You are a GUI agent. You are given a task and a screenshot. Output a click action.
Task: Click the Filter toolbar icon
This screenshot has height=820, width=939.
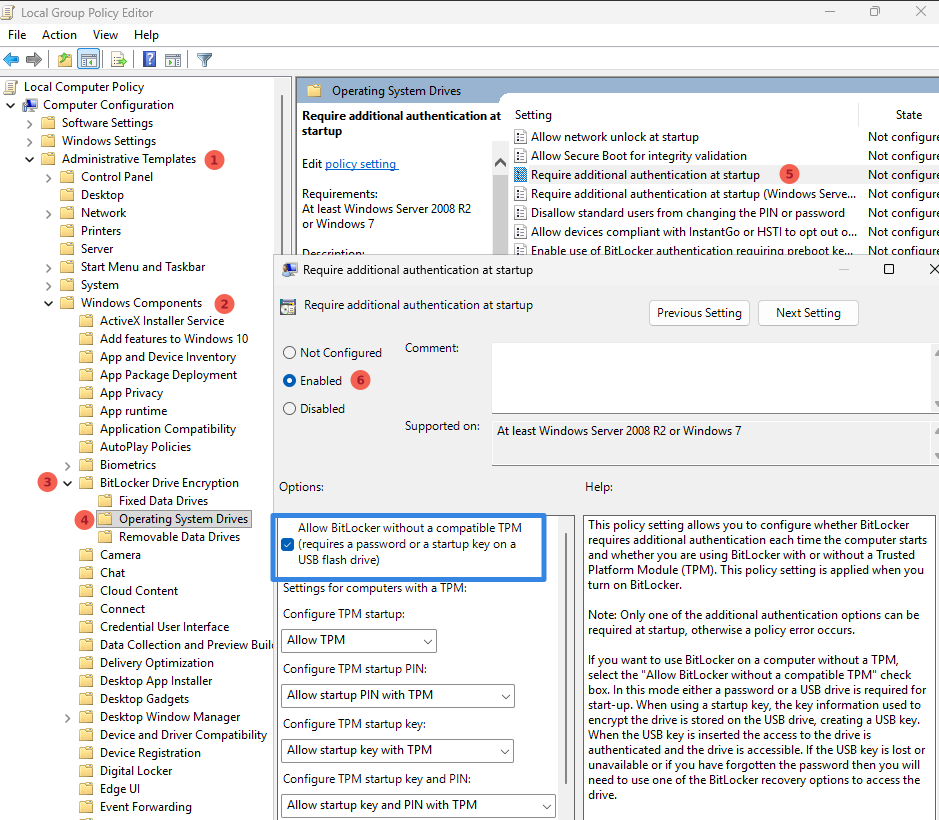pos(204,59)
